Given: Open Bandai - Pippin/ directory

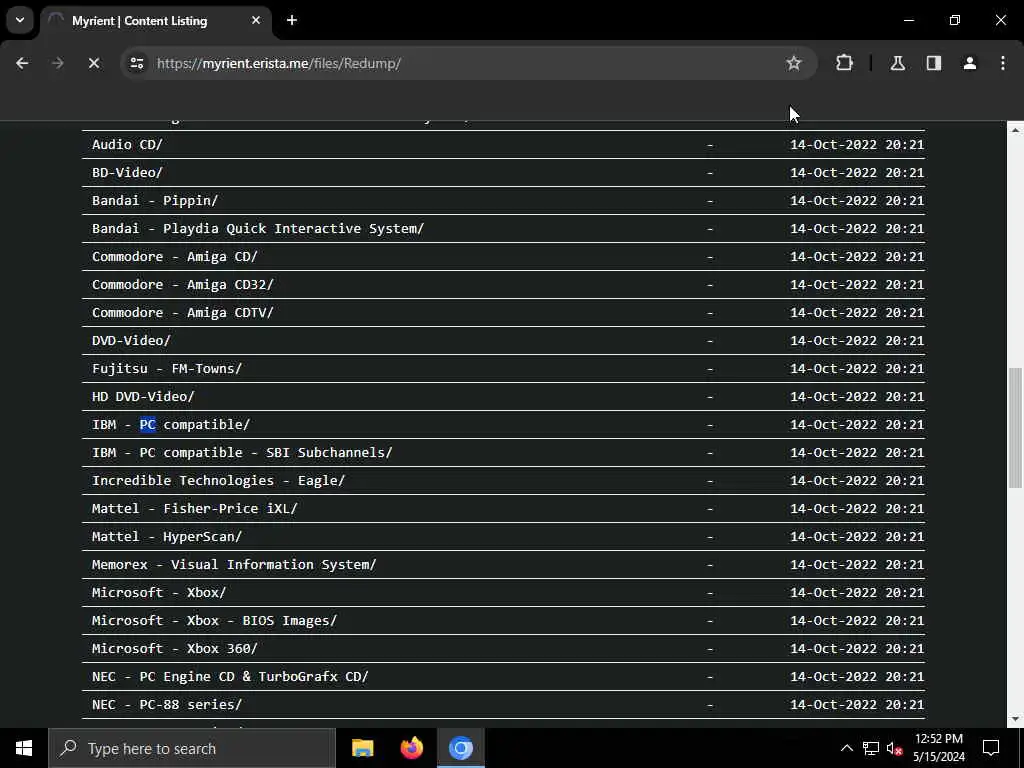Looking at the screenshot, I should point(155,200).
